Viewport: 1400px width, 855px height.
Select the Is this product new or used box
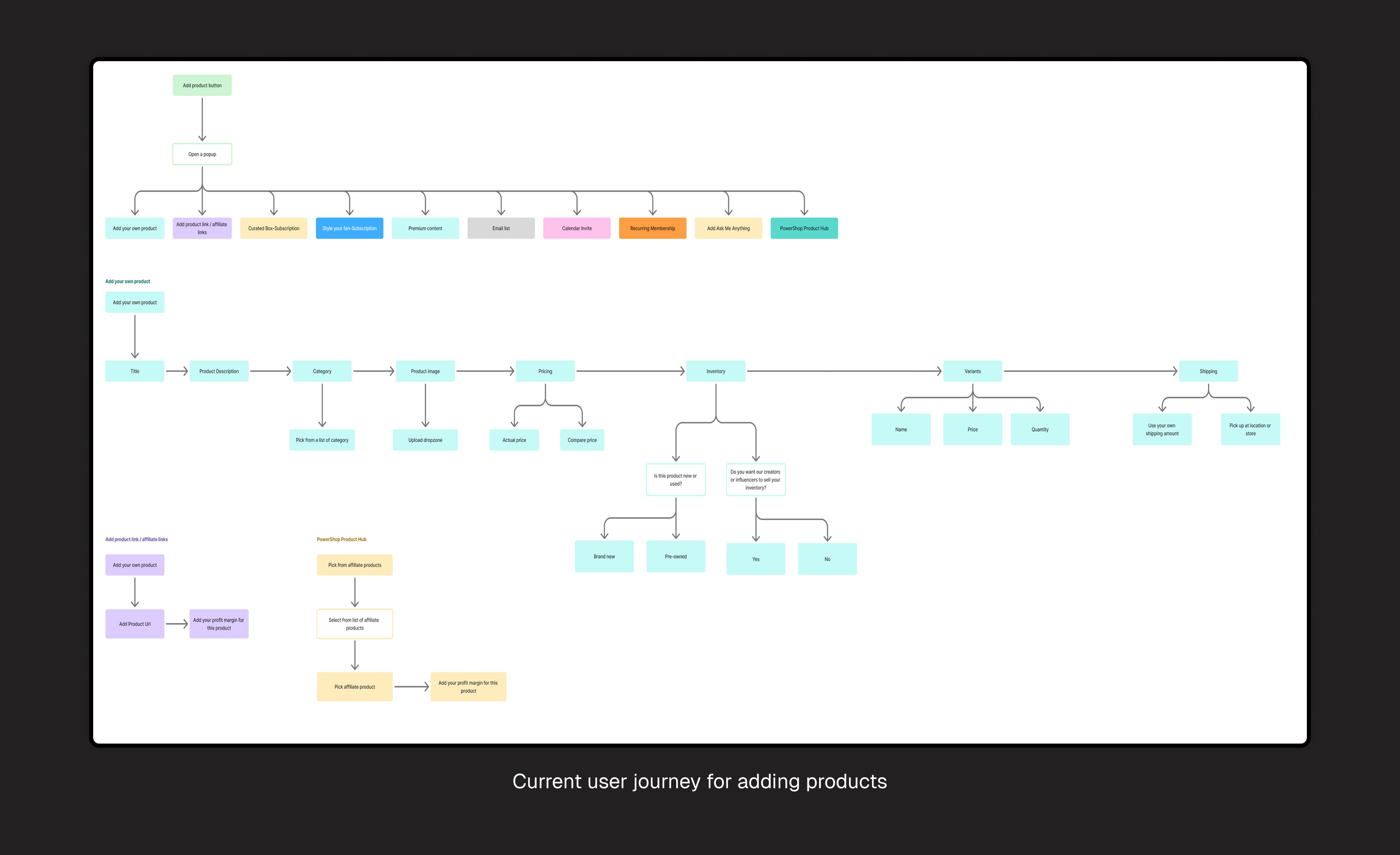pyautogui.click(x=676, y=480)
